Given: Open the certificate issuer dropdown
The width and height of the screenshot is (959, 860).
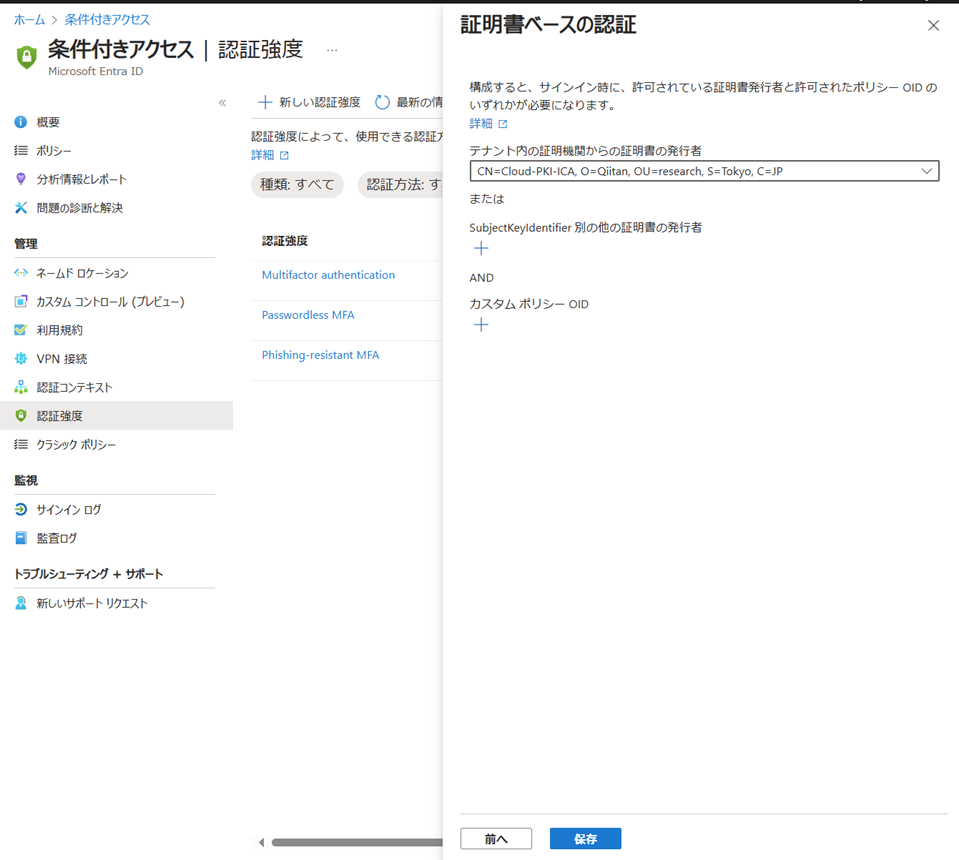Looking at the screenshot, I should click(x=705, y=171).
